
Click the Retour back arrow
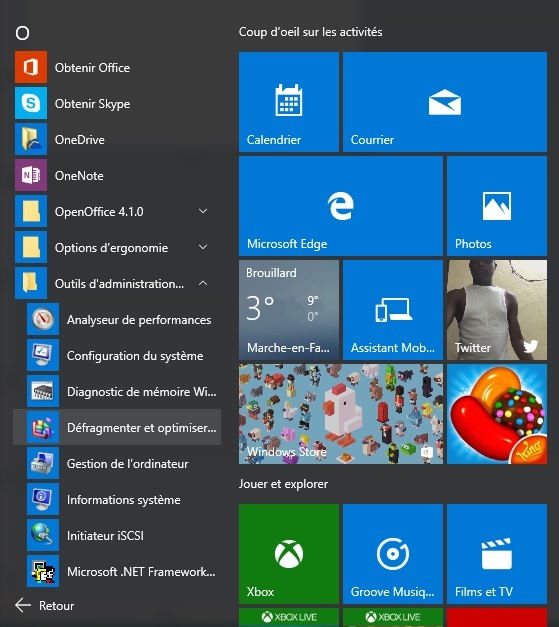23,605
